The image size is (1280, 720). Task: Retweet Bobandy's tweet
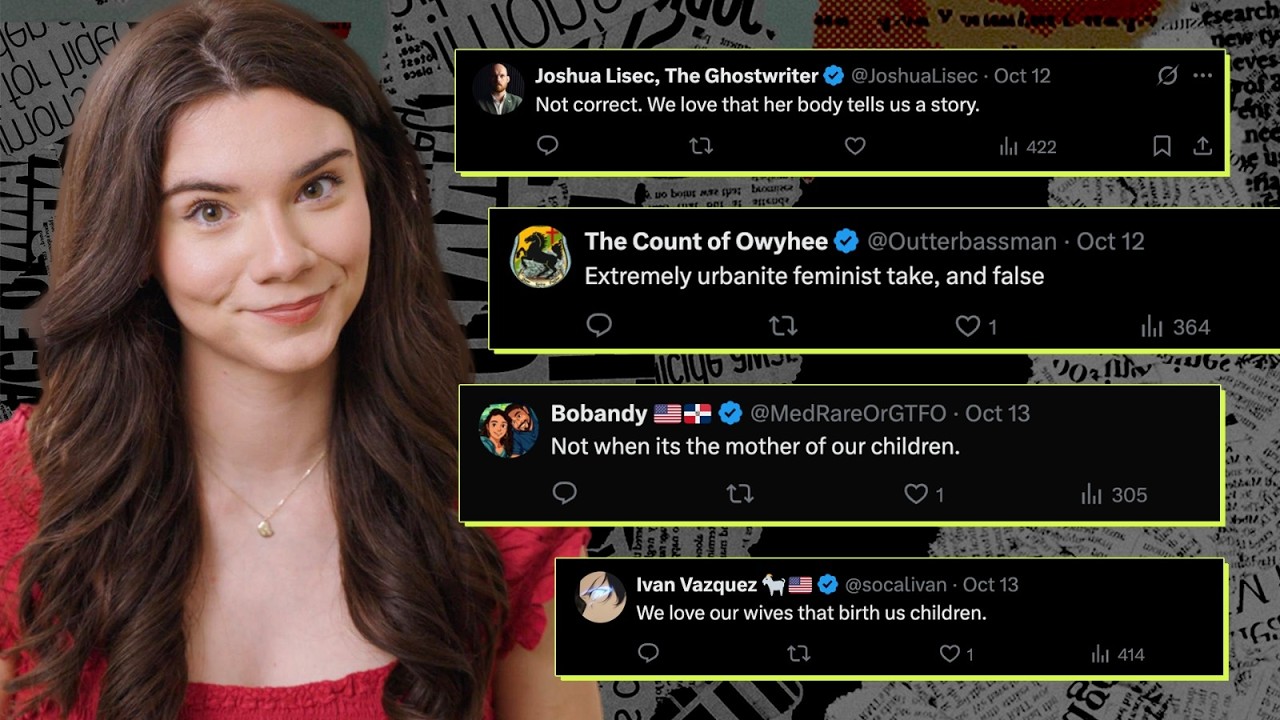pyautogui.click(x=740, y=494)
